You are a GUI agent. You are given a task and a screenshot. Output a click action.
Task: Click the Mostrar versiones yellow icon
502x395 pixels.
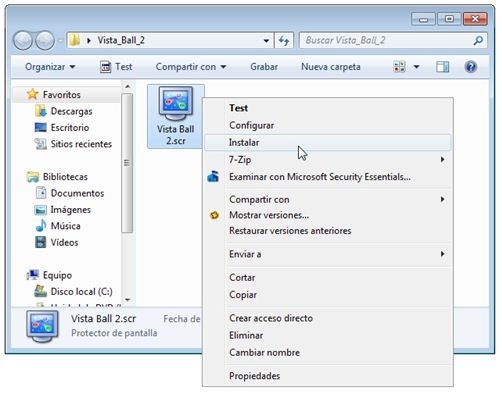pyautogui.click(x=214, y=215)
